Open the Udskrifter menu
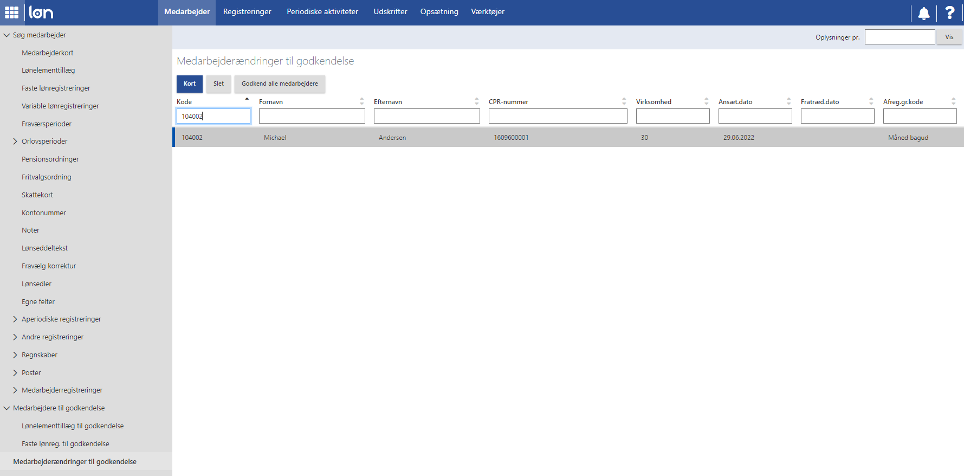The width and height of the screenshot is (964, 476). point(391,12)
